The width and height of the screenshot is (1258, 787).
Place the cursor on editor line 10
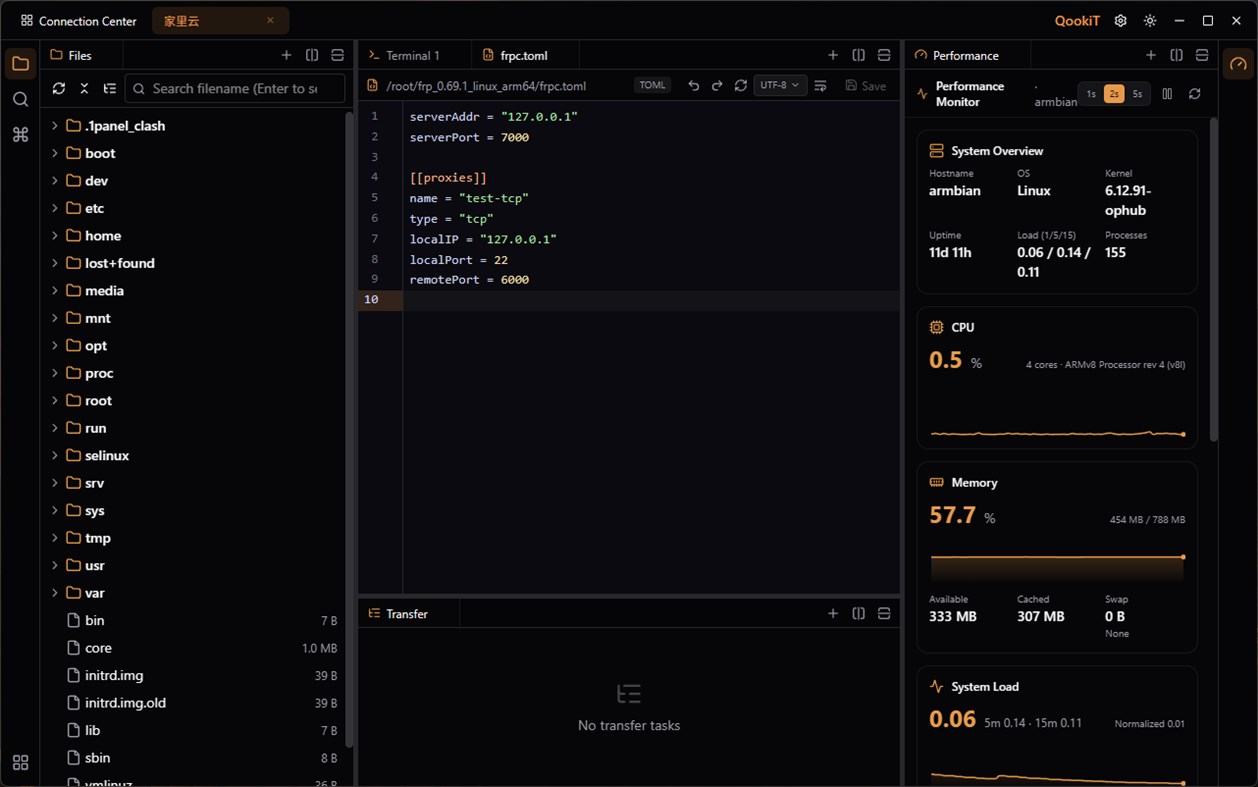pyautogui.click(x=650, y=300)
